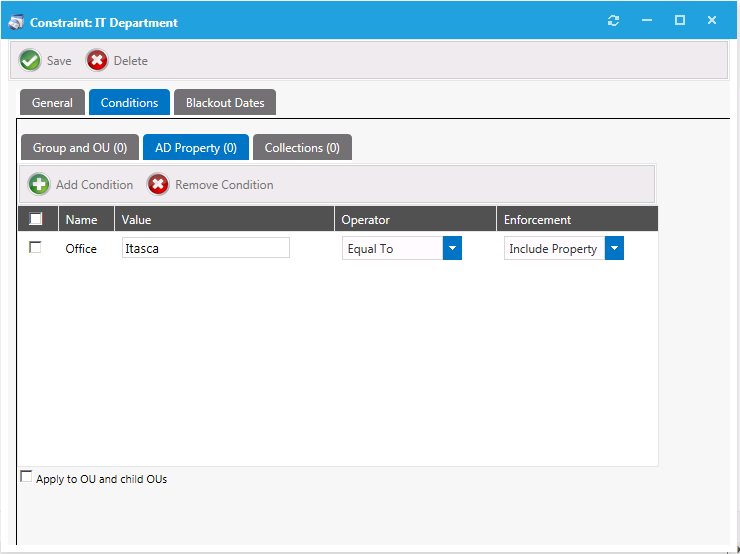Click the red Remove Condition icon
The width and height of the screenshot is (740, 554).
pyautogui.click(x=158, y=185)
